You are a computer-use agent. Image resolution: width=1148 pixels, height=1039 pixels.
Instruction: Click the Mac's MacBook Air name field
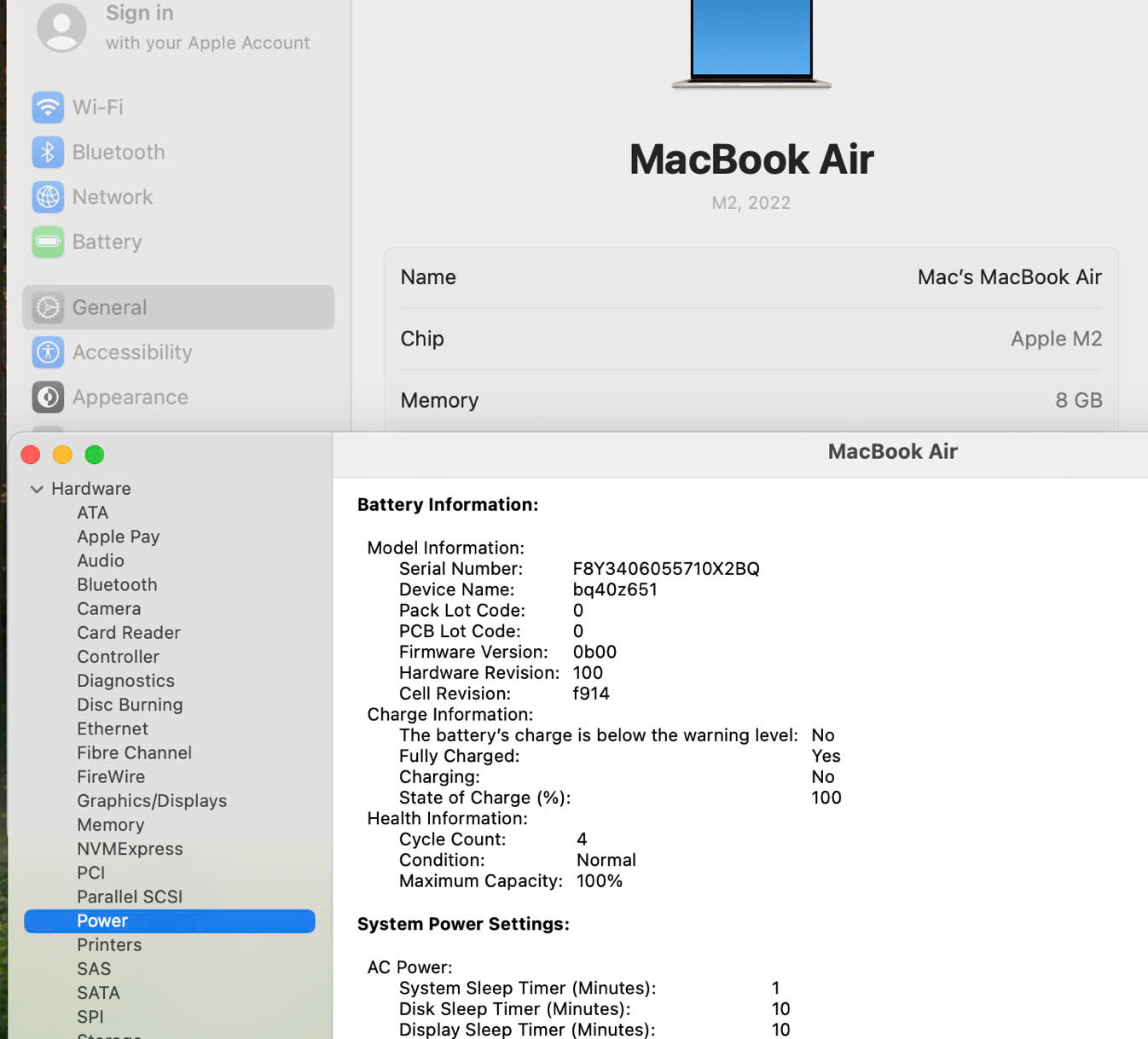point(1008,277)
